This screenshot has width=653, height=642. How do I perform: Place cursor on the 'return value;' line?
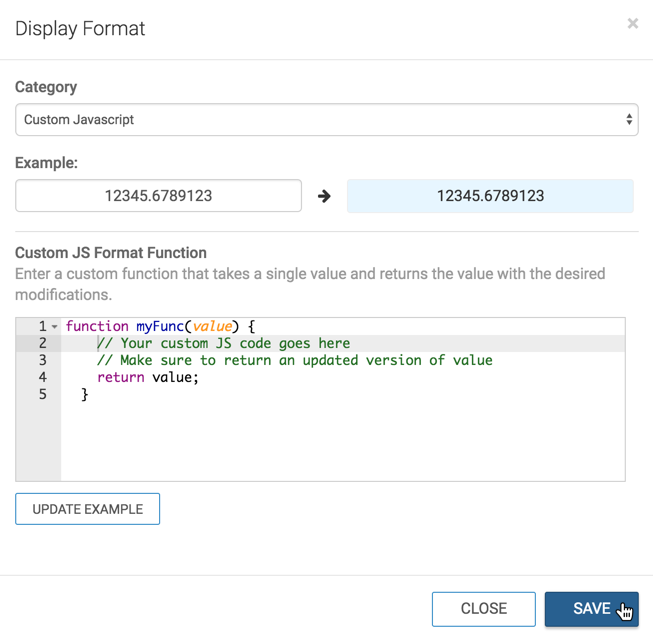click(x=148, y=377)
